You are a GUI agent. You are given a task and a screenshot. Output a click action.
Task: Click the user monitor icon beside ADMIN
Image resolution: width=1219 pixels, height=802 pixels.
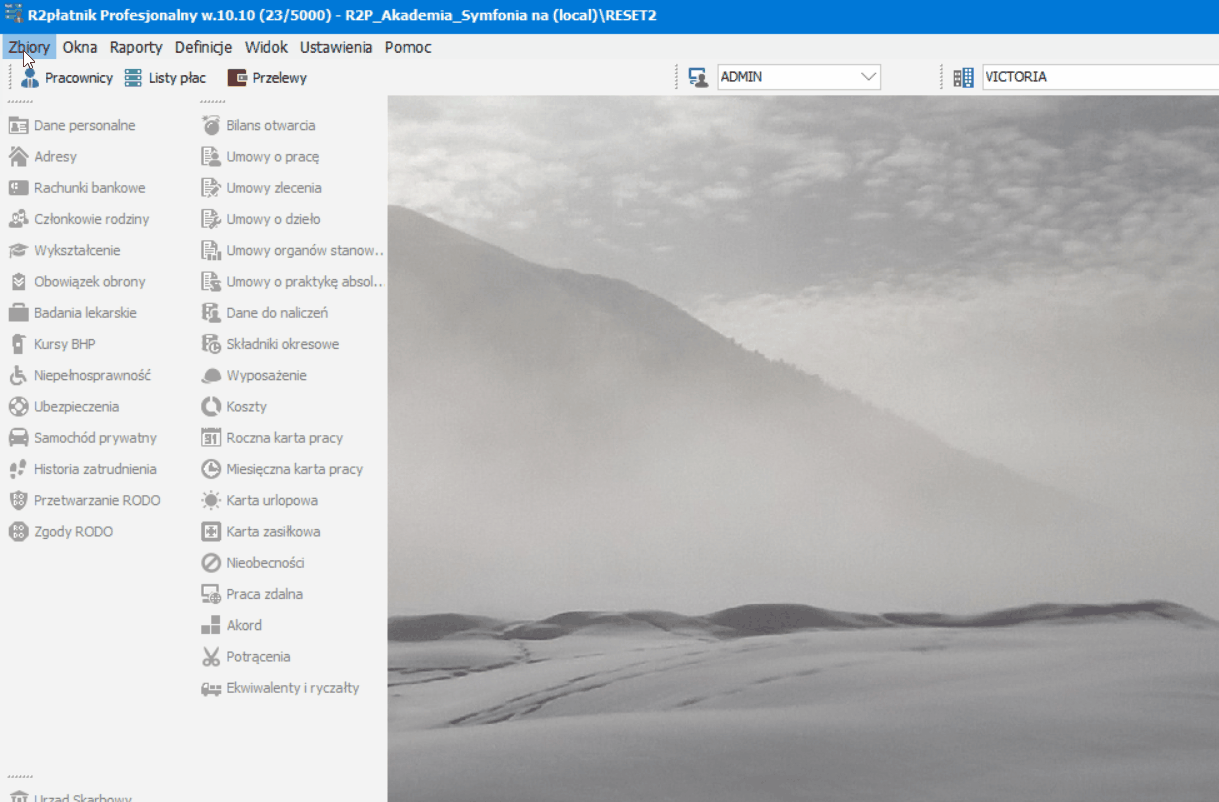click(x=698, y=77)
